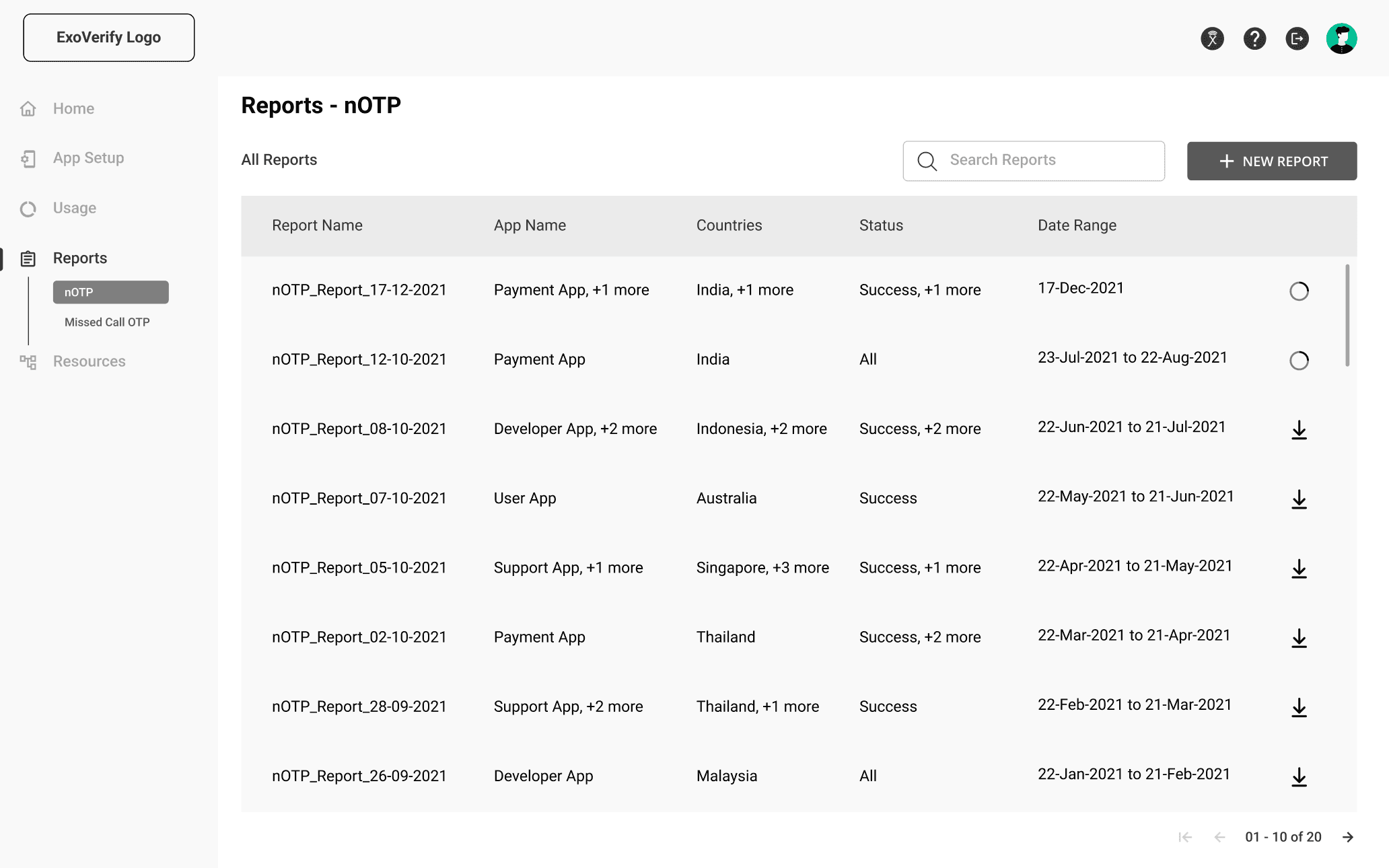This screenshot has width=1389, height=868.
Task: Download nOTP_Report_07-10-2021 report
Action: click(1299, 499)
